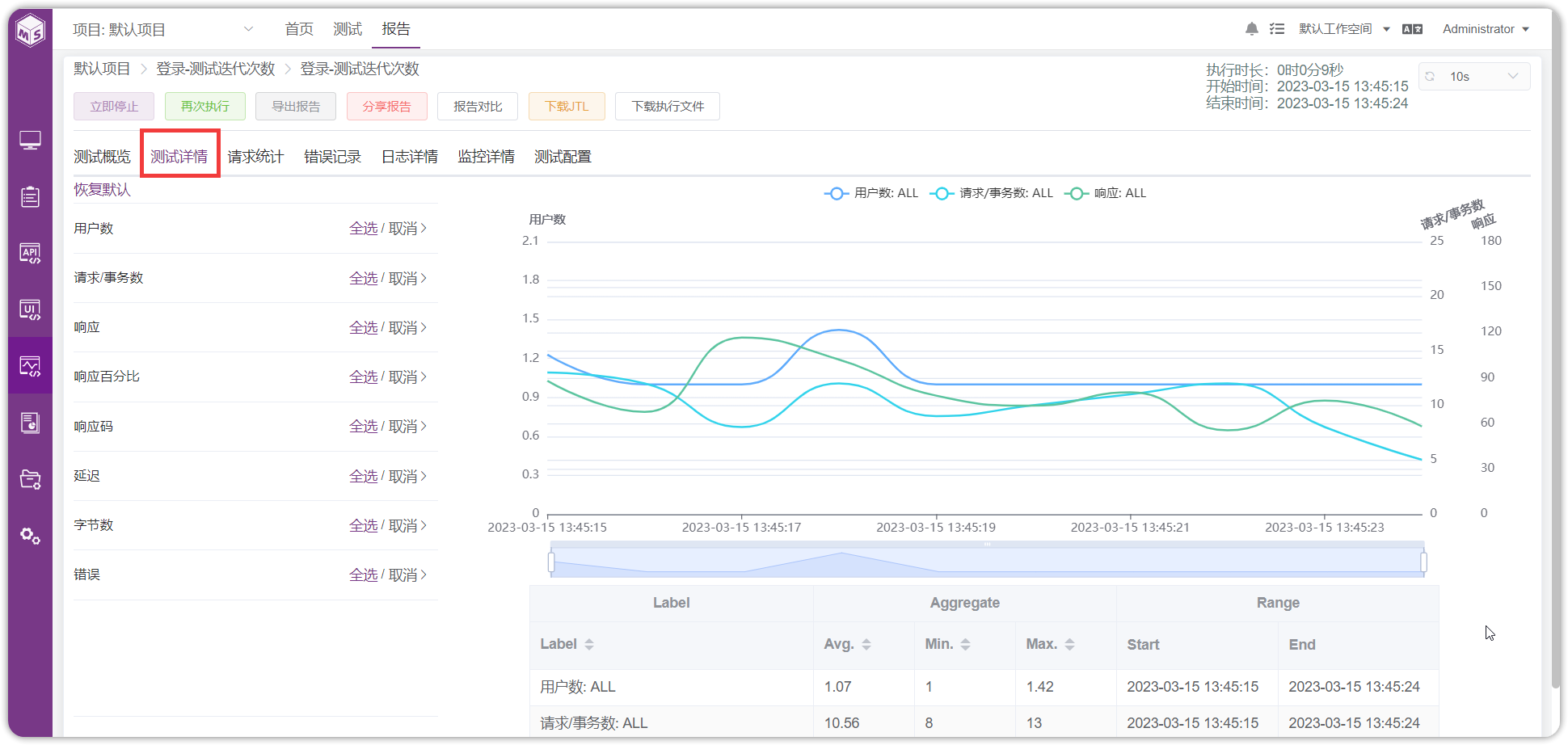Click the auto-refresh icon beside 10s
This screenshot has width=1568, height=745.
[1430, 76]
